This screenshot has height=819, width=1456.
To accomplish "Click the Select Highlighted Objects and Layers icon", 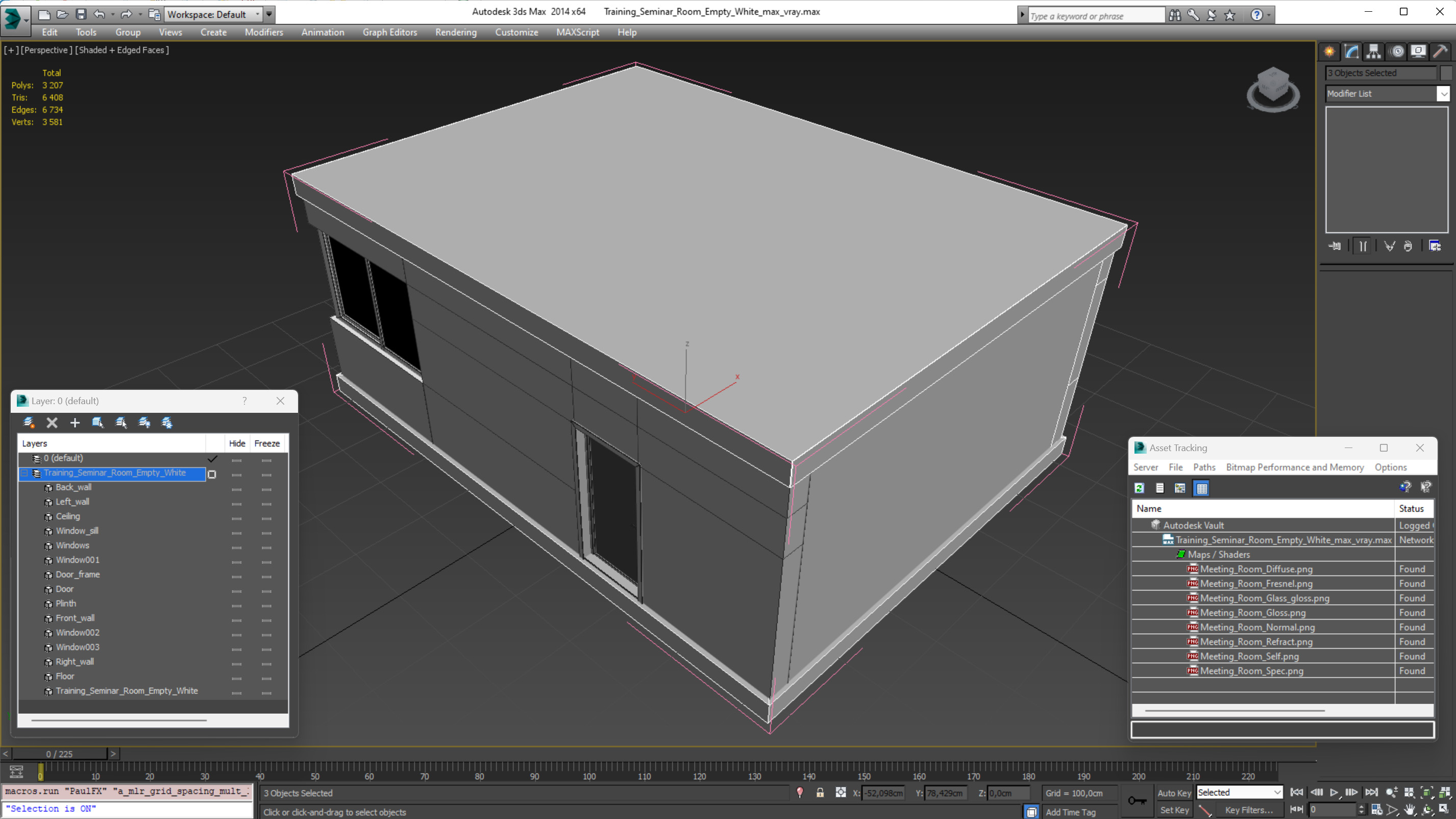I will 98,422.
